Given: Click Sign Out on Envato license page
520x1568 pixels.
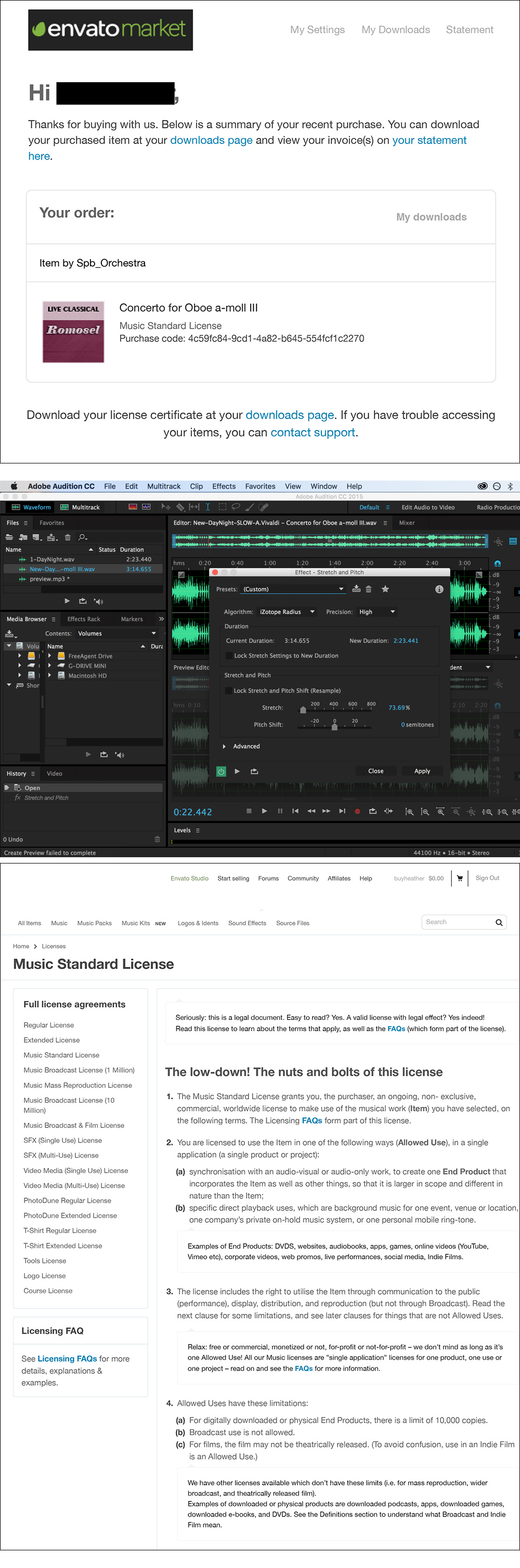Looking at the screenshot, I should [487, 879].
